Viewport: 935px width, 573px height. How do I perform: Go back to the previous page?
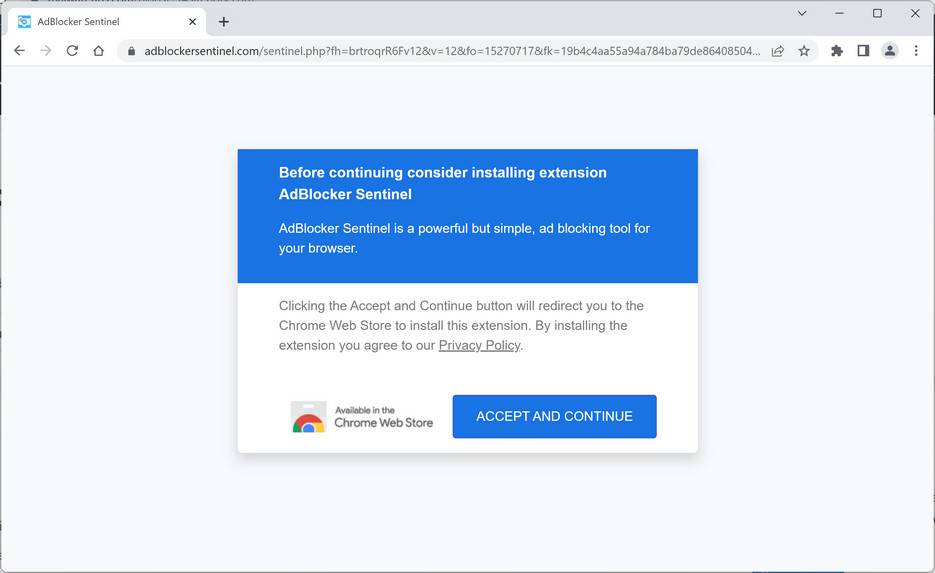coord(19,51)
